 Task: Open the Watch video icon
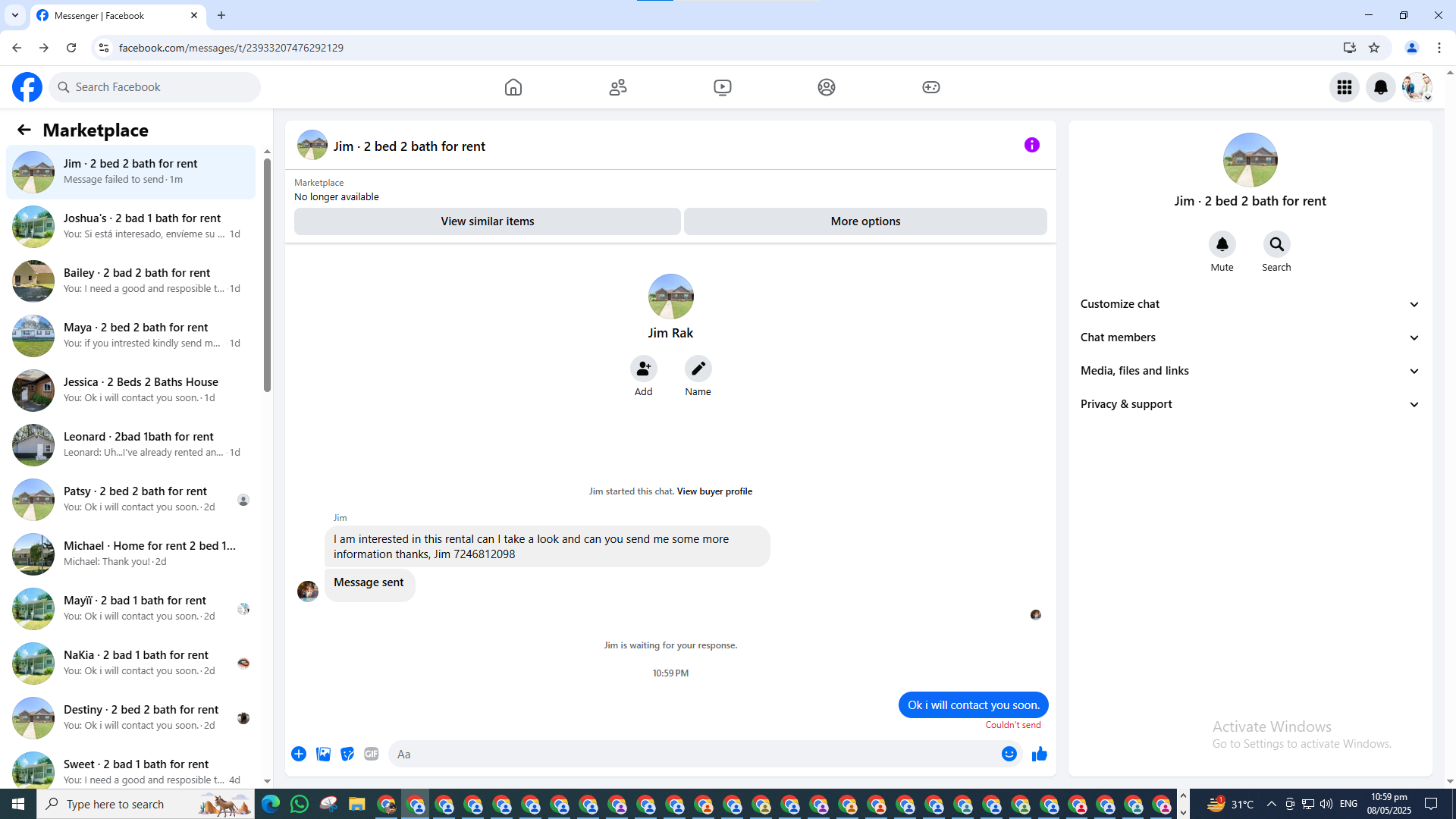[x=723, y=87]
